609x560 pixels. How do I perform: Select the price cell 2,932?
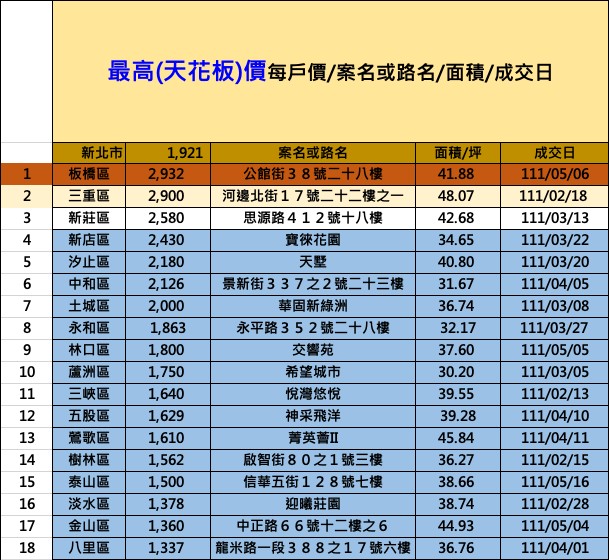point(168,174)
